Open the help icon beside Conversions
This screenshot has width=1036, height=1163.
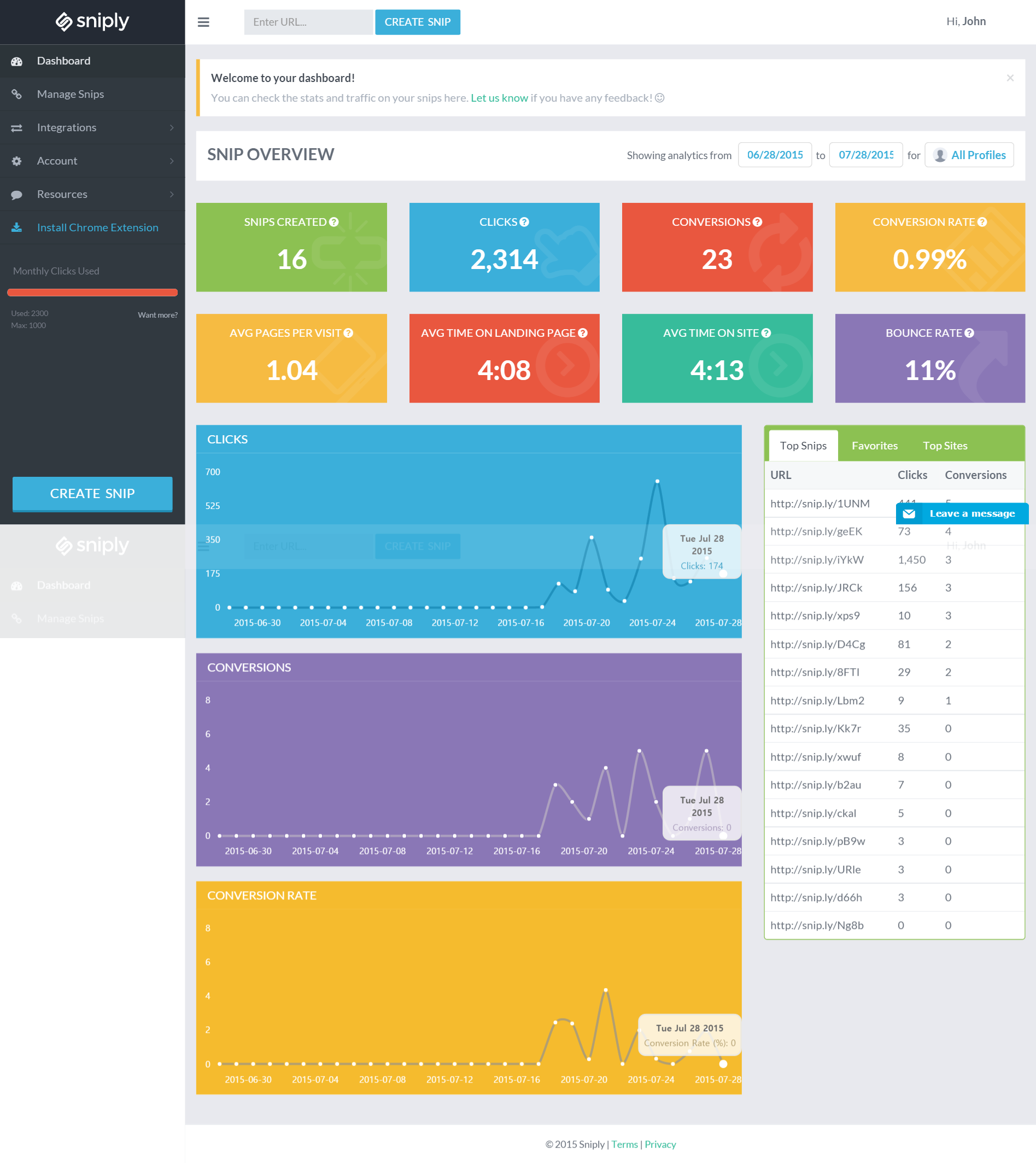click(x=757, y=222)
